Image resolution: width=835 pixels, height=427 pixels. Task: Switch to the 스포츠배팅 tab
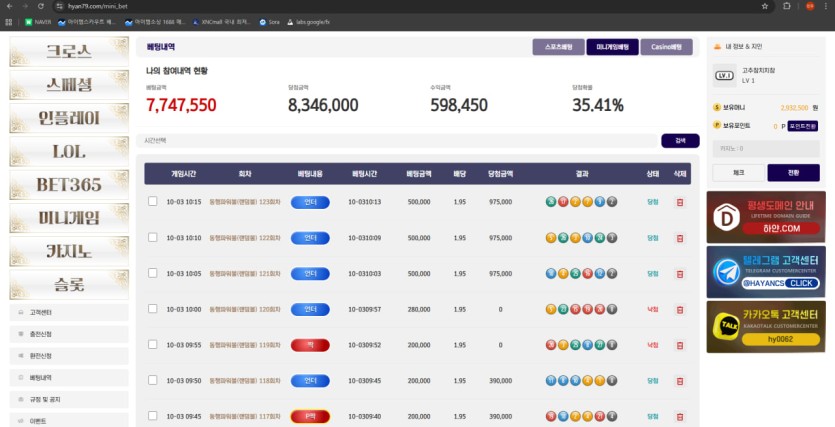click(x=557, y=46)
